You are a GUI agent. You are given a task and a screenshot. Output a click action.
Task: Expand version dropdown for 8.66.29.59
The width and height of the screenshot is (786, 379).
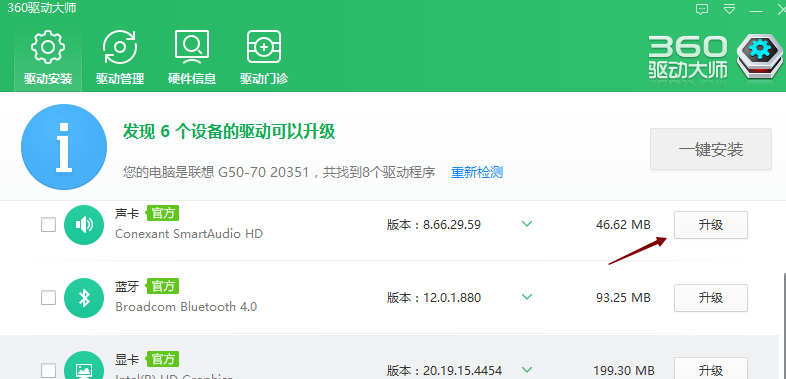(x=527, y=224)
